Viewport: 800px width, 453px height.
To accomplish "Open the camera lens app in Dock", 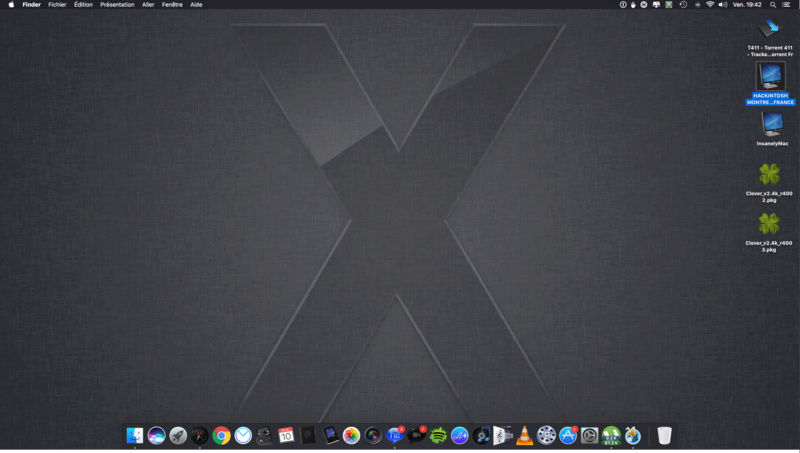I will tap(373, 435).
